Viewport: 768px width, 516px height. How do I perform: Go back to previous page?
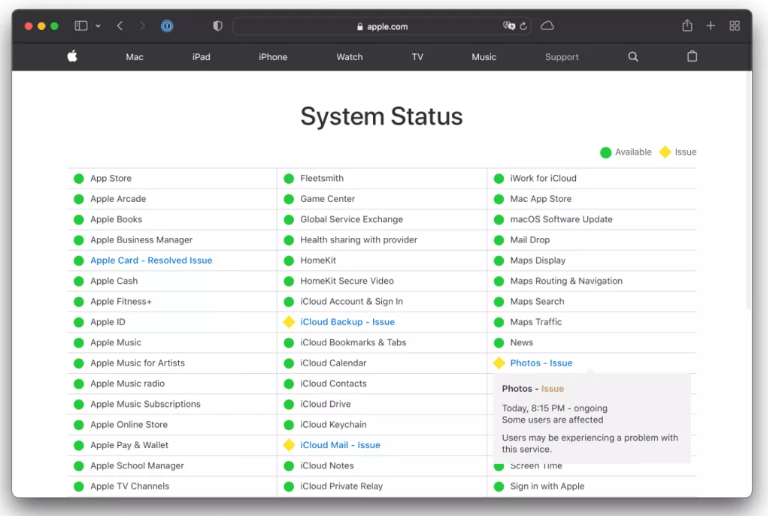coord(120,26)
